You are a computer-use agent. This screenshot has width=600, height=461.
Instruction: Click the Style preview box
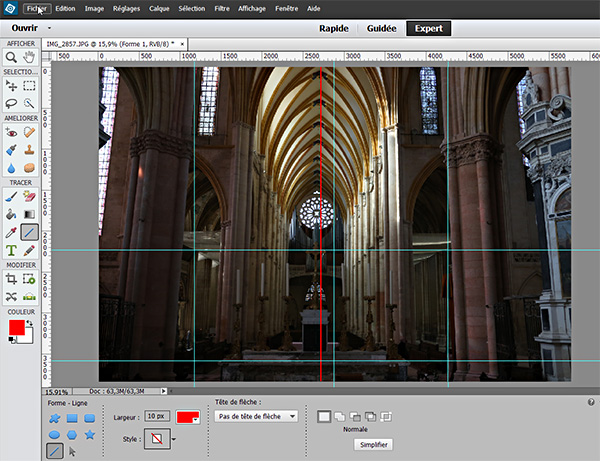[x=157, y=439]
